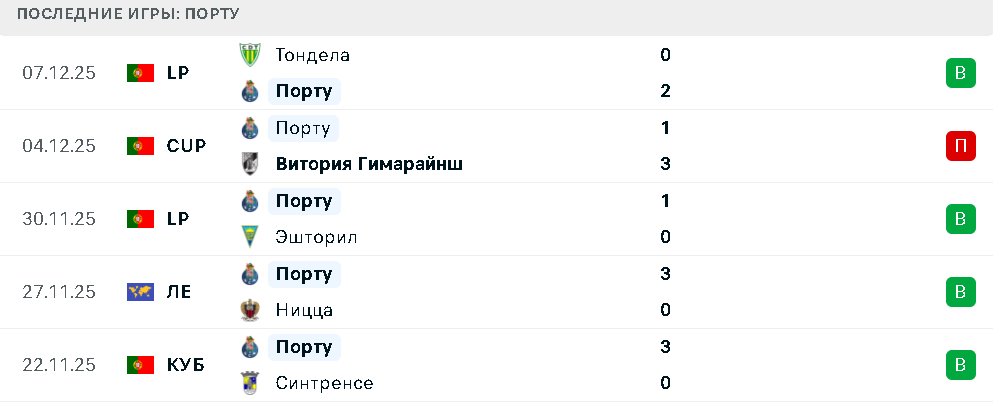Click the green В badge for 07.12.25 match

(x=960, y=73)
